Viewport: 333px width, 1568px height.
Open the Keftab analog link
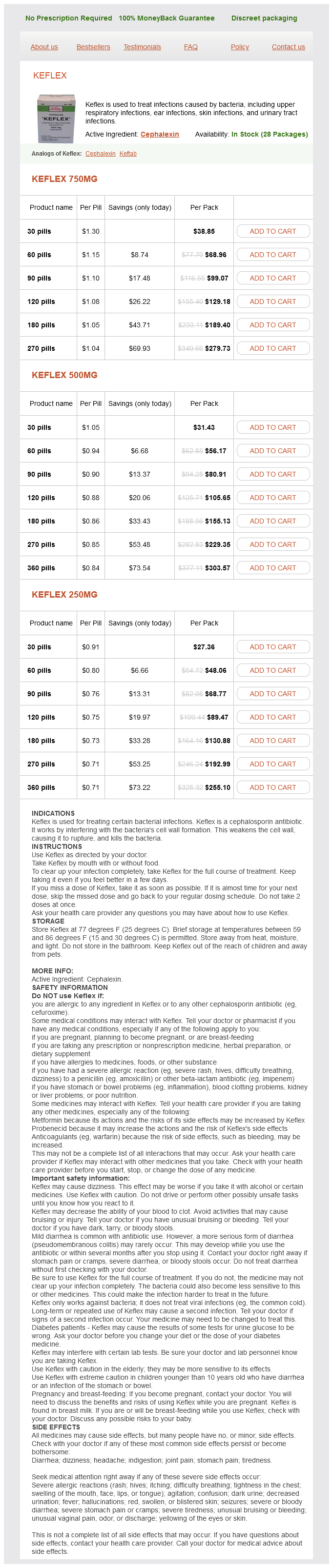[128, 153]
